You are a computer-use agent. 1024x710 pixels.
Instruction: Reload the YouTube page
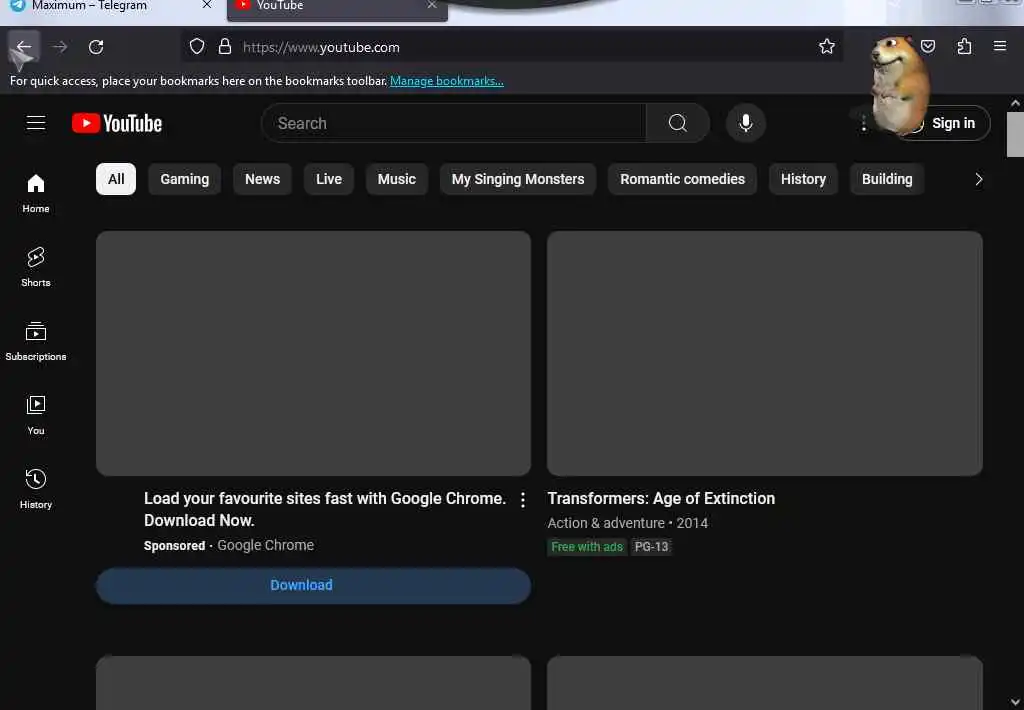[96, 47]
